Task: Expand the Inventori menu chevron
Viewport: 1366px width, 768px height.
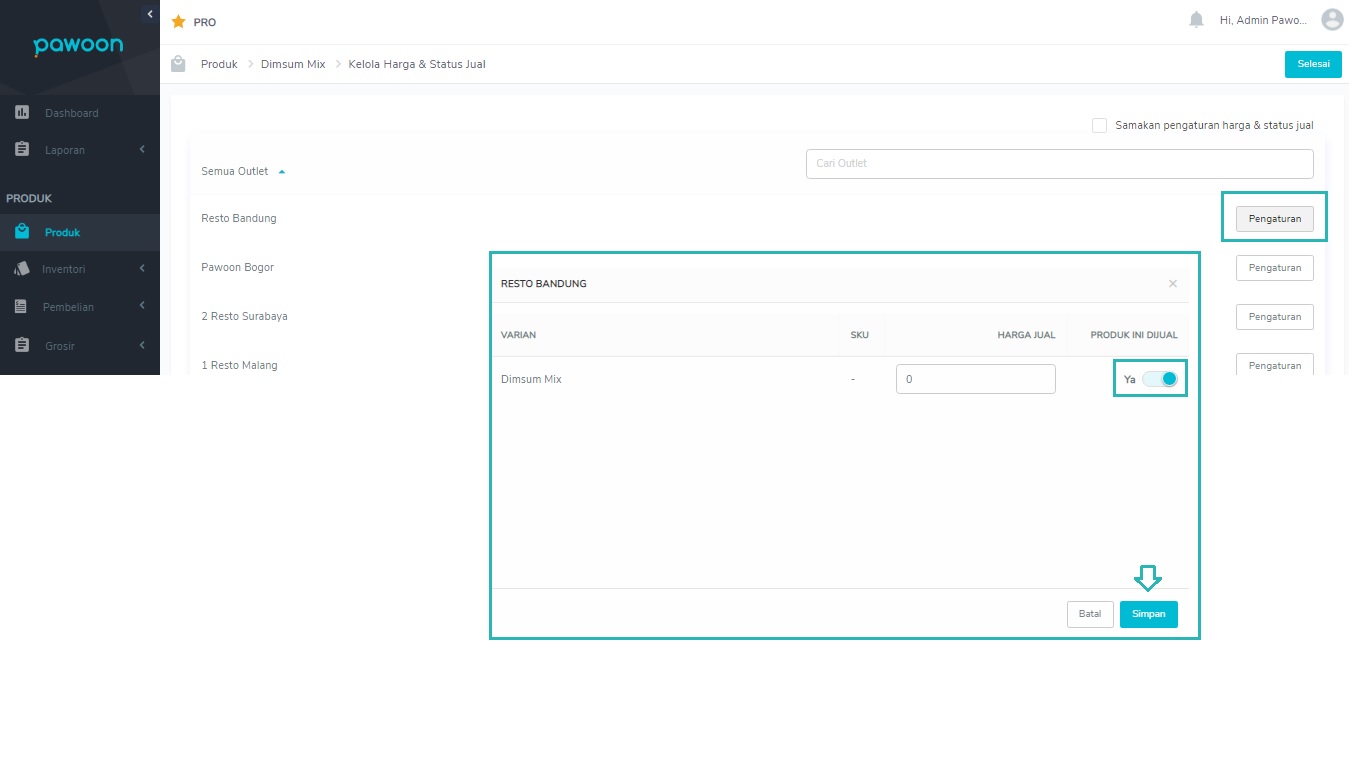Action: (x=142, y=268)
